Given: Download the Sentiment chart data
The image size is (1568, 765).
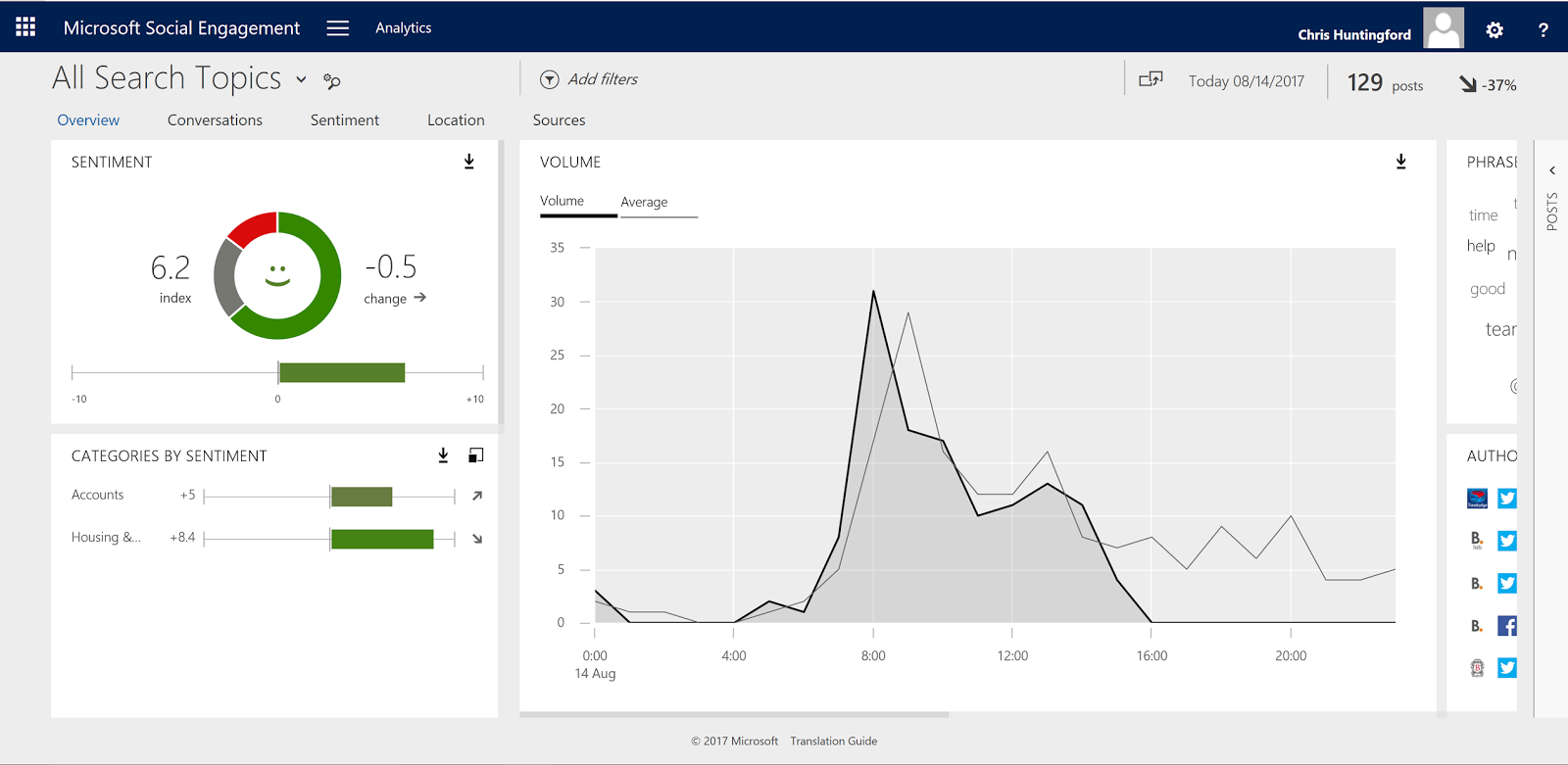Looking at the screenshot, I should 469,162.
